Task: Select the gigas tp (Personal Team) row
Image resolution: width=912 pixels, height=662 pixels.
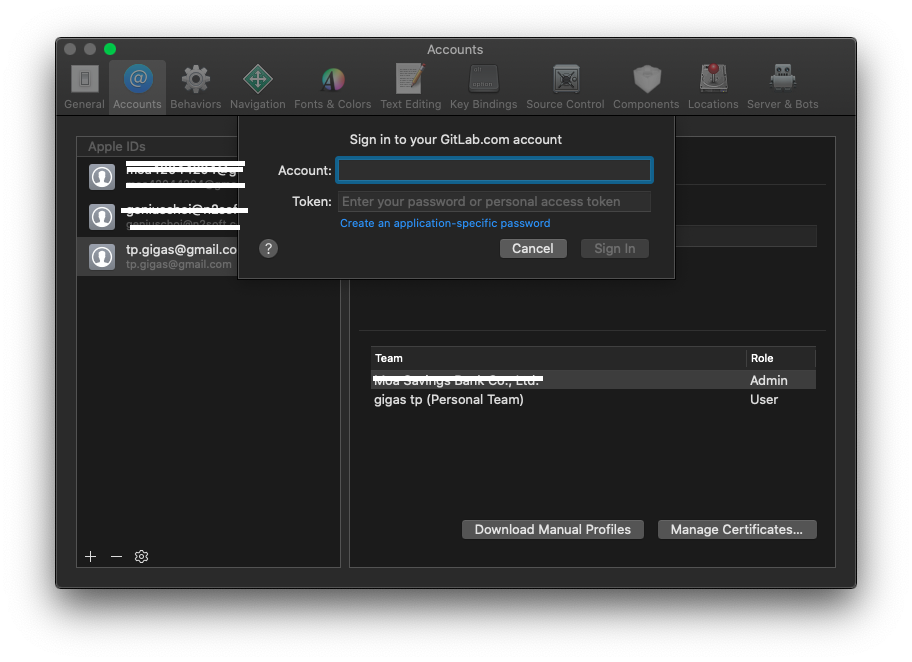Action: [593, 400]
